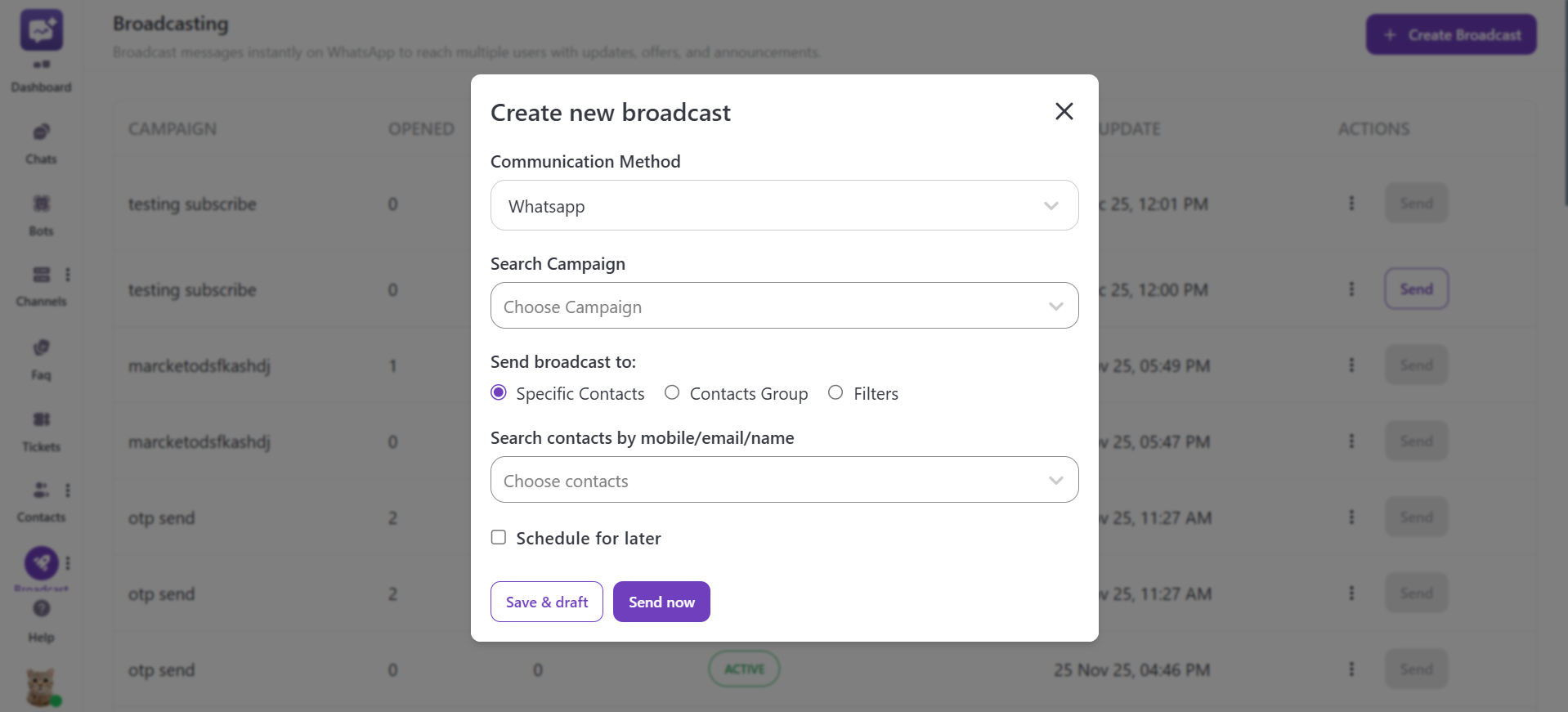This screenshot has width=1568, height=712.
Task: Open the Choose contacts dropdown
Action: click(784, 480)
